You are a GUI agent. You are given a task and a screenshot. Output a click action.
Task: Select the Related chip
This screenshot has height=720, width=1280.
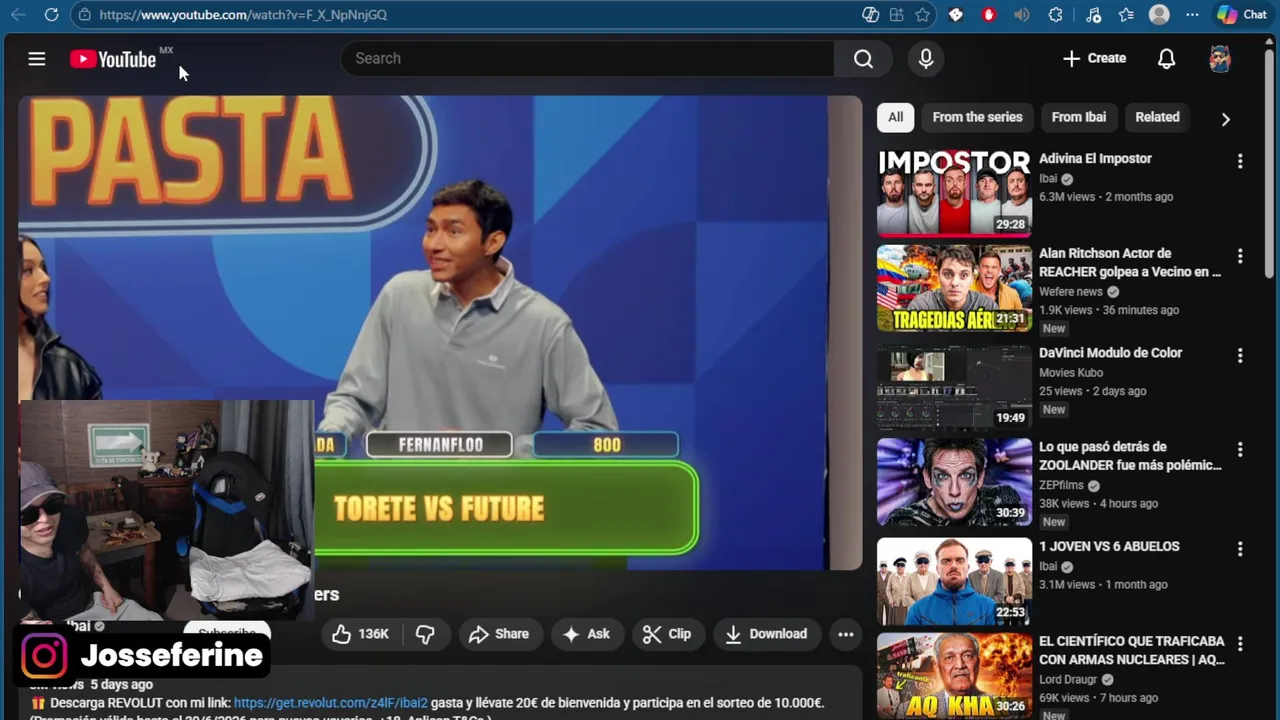(1157, 117)
